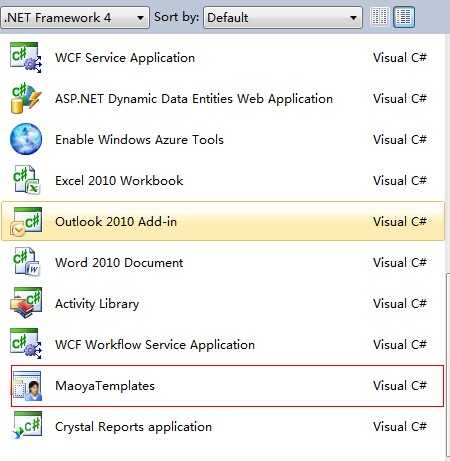Click the WCF Service Application template icon
The height and width of the screenshot is (461, 450).
coord(26,58)
